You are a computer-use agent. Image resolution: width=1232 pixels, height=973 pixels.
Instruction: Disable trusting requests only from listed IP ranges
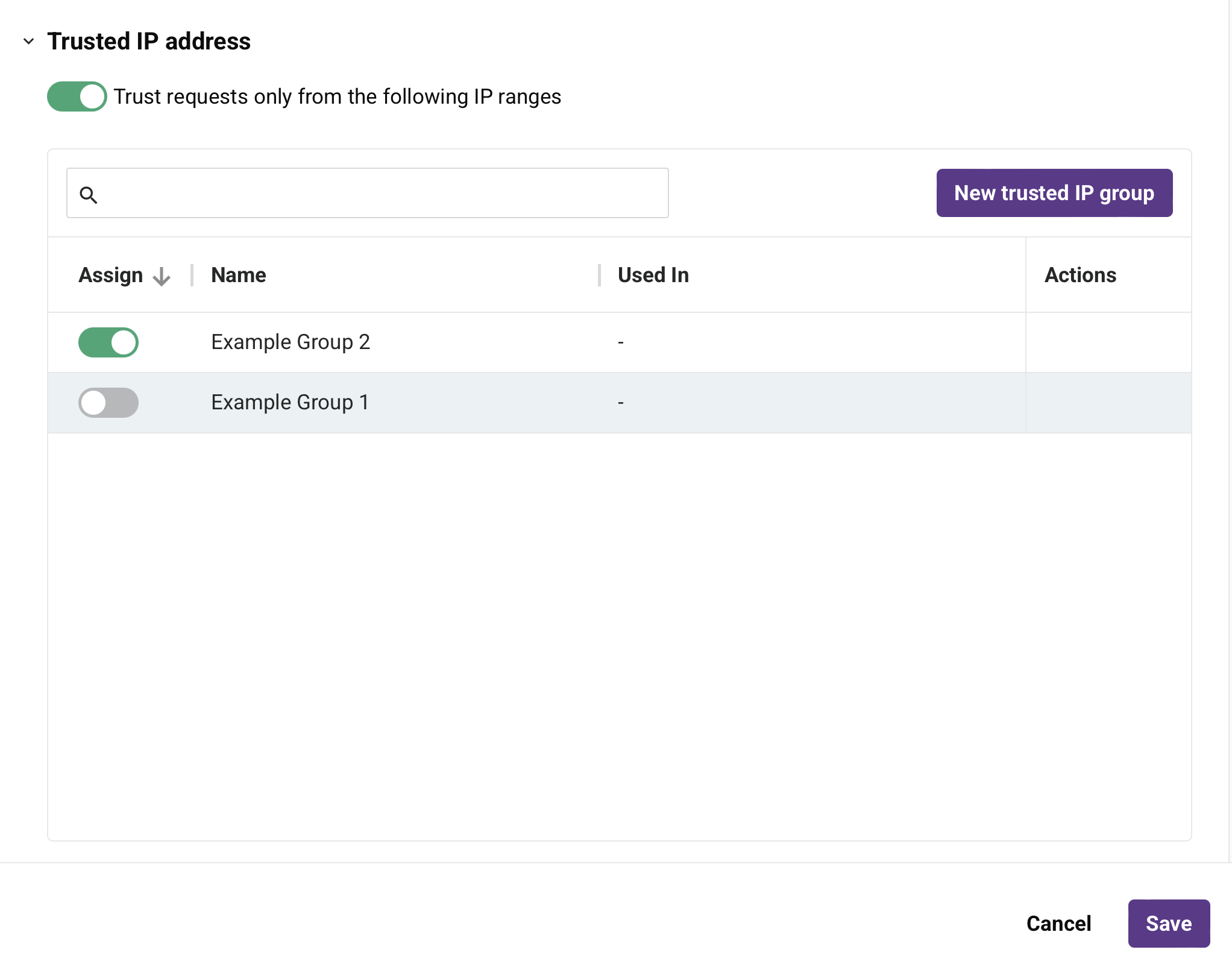(x=77, y=96)
